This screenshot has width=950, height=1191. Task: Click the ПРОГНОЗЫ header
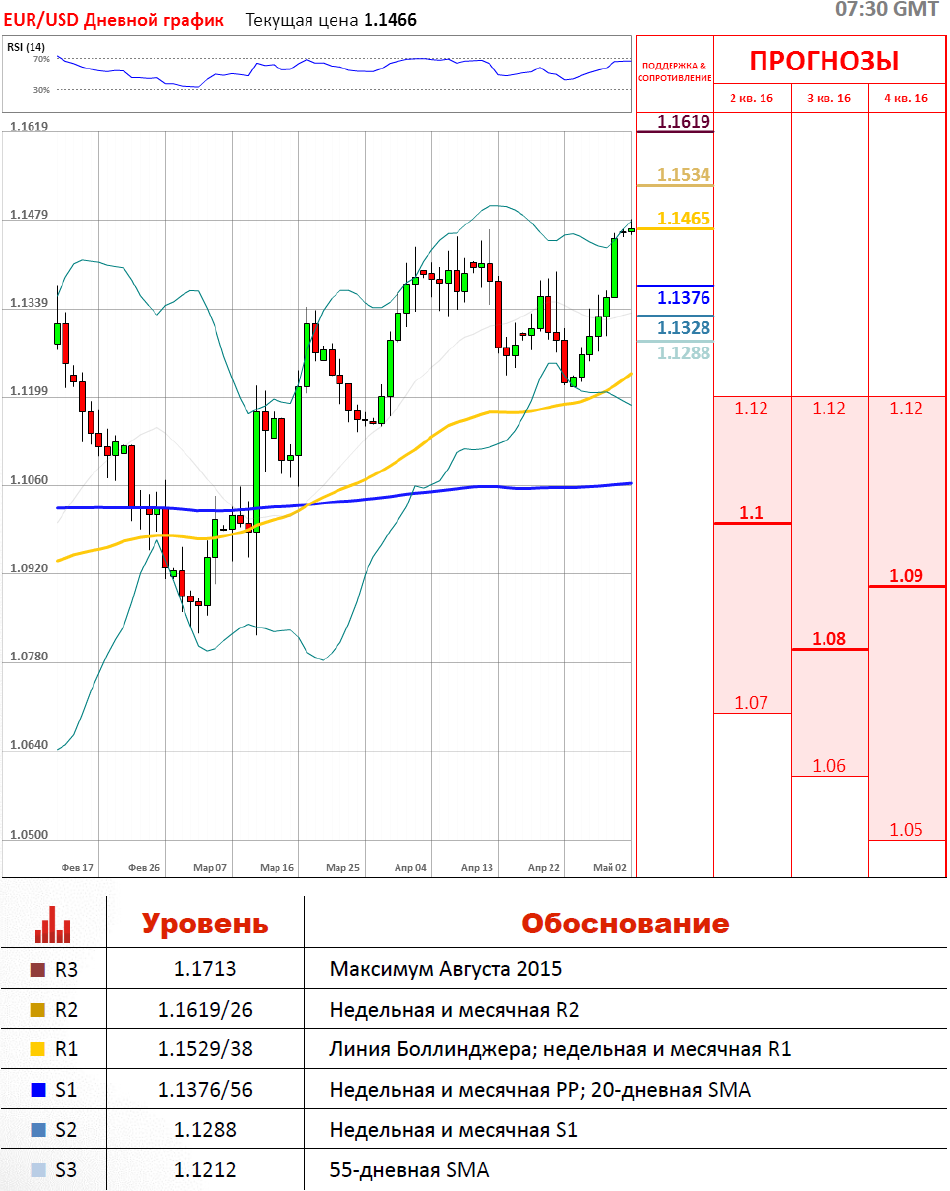825,61
